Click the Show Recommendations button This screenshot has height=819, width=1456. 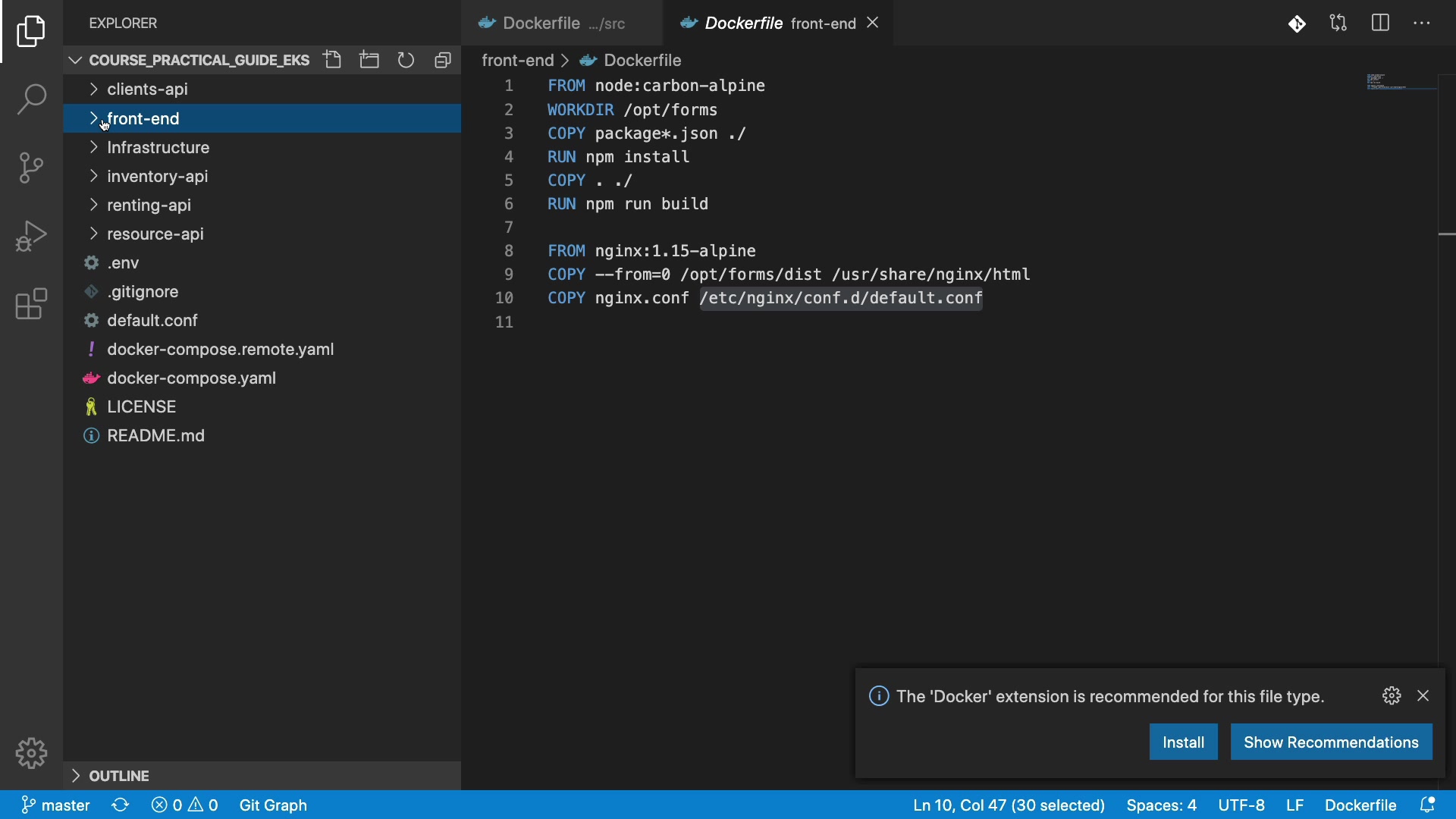pos(1331,742)
